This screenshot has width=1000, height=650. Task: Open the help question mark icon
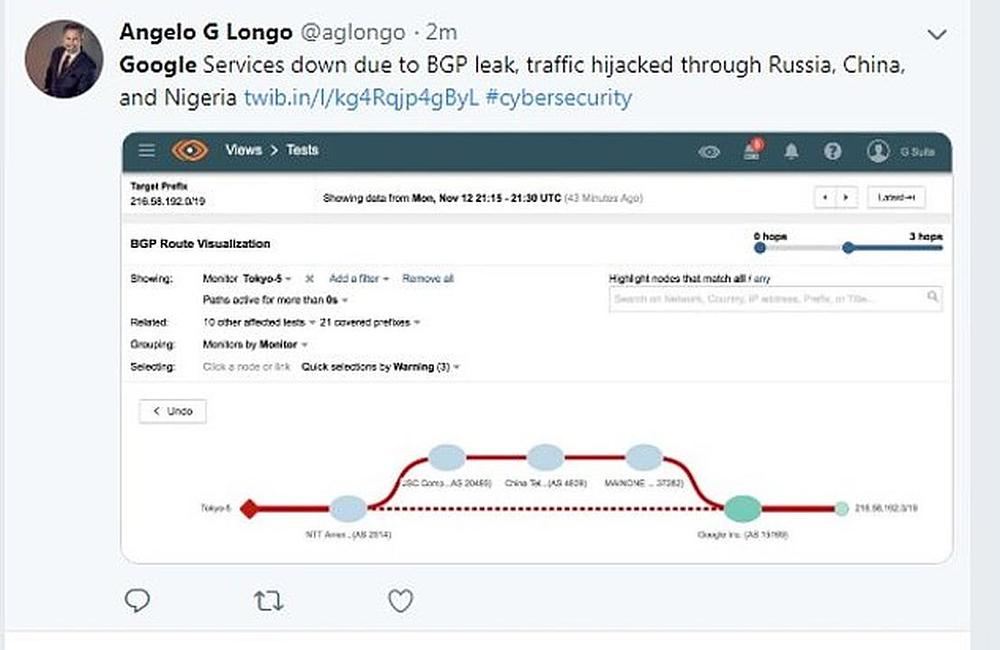(832, 152)
